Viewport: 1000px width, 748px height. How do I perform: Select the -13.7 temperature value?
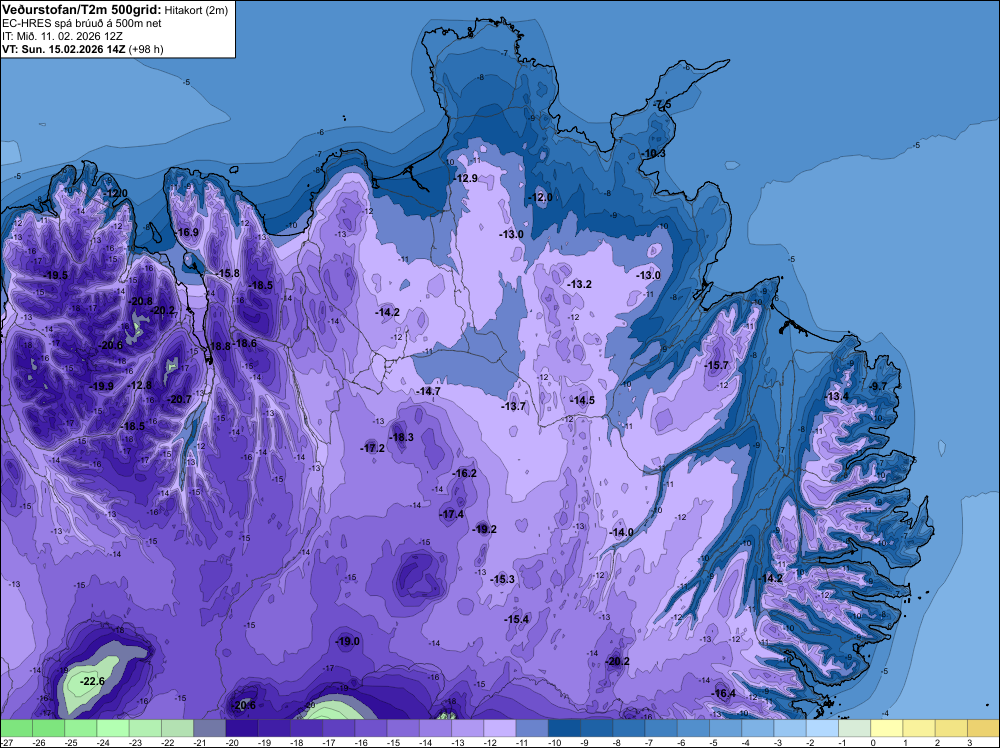click(x=513, y=406)
